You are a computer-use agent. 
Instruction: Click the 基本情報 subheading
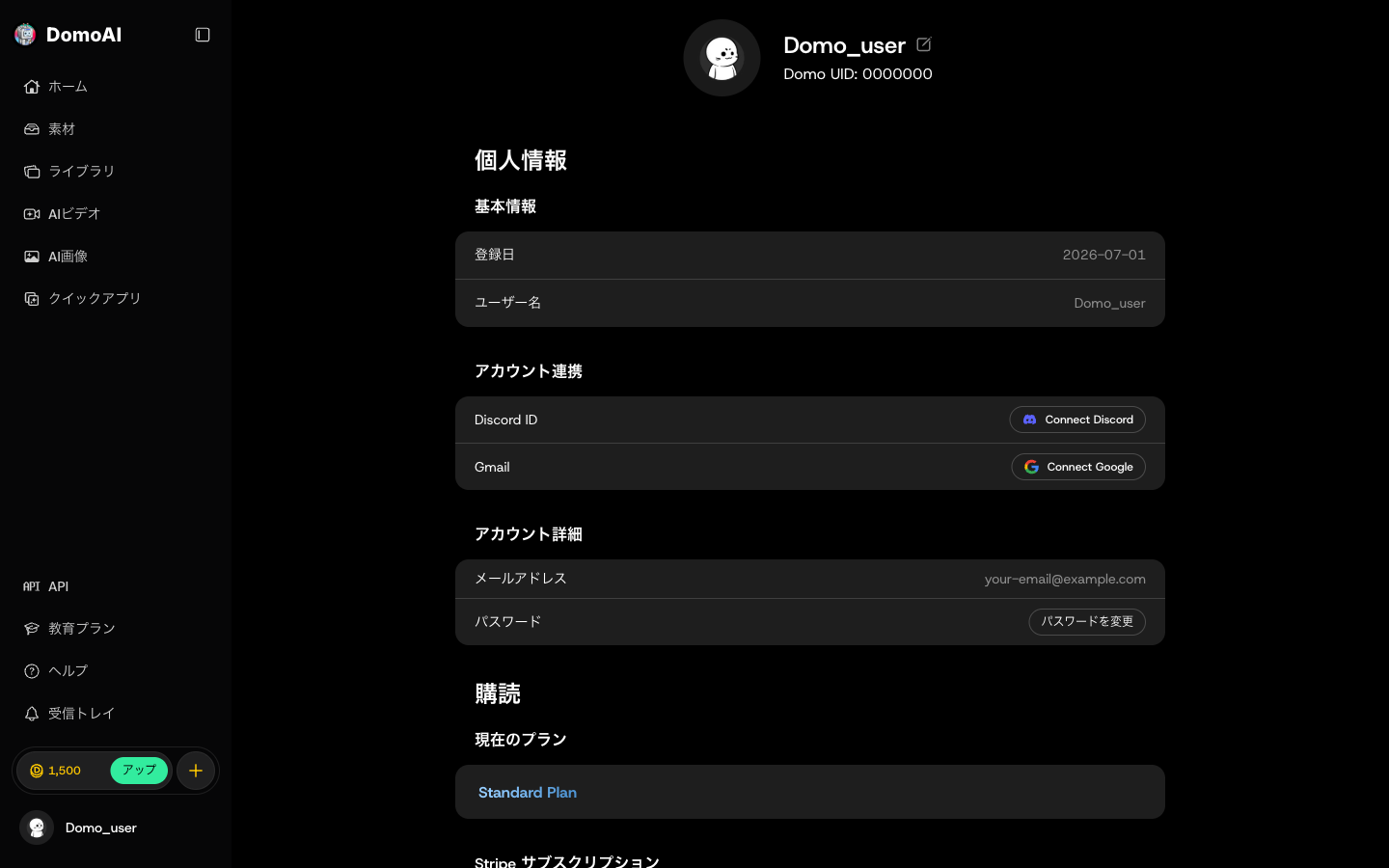(505, 206)
